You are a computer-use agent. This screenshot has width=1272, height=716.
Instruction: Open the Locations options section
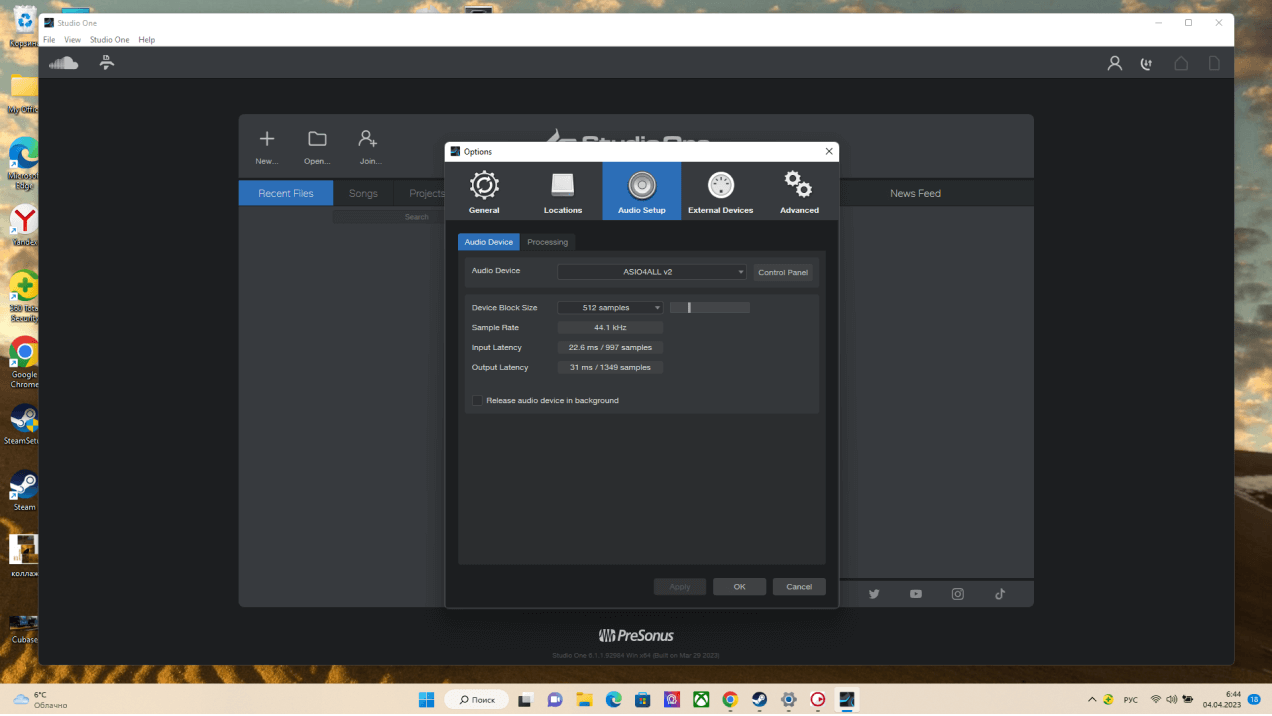(563, 191)
